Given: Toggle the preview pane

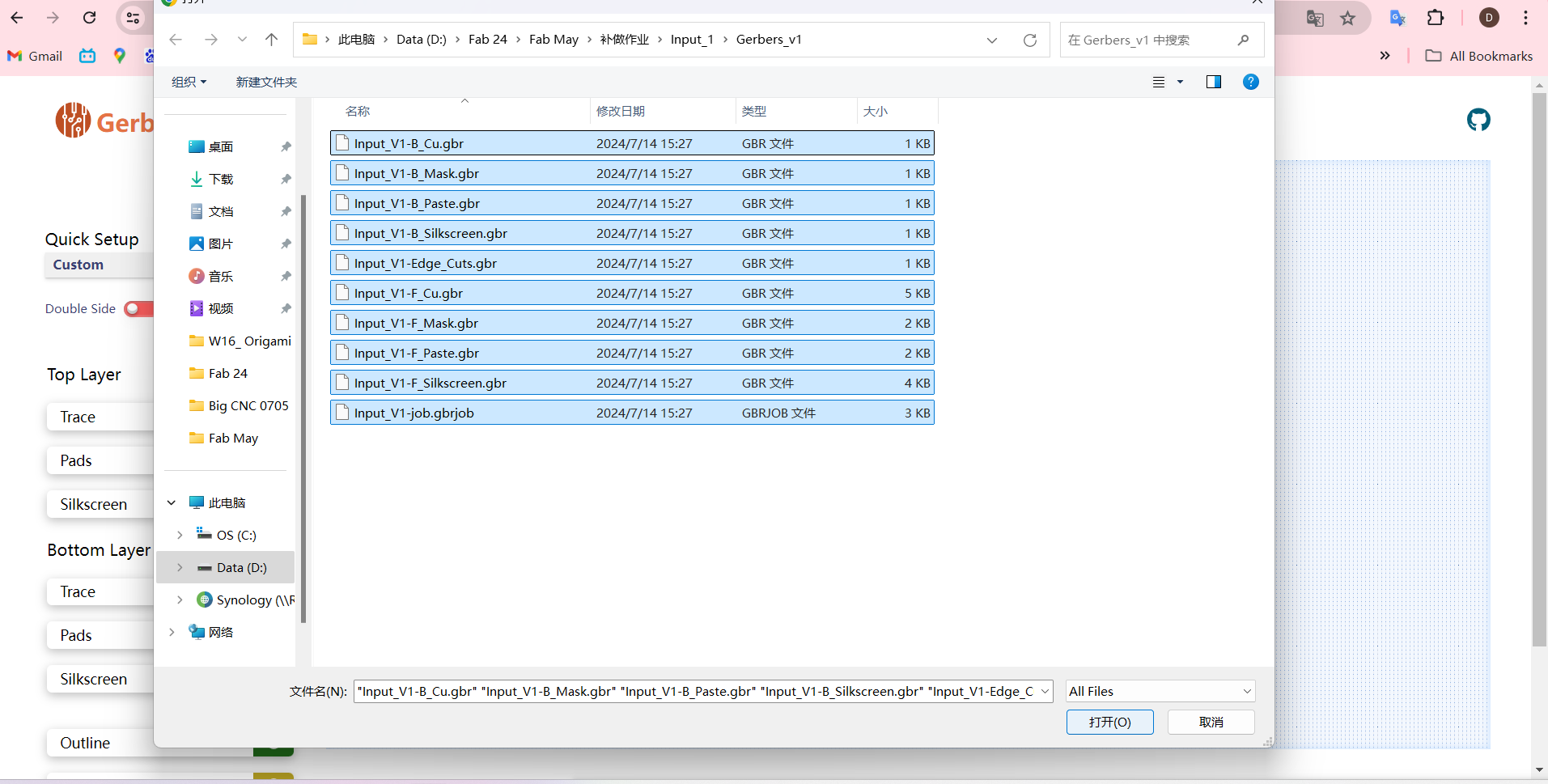Looking at the screenshot, I should pos(1213,82).
